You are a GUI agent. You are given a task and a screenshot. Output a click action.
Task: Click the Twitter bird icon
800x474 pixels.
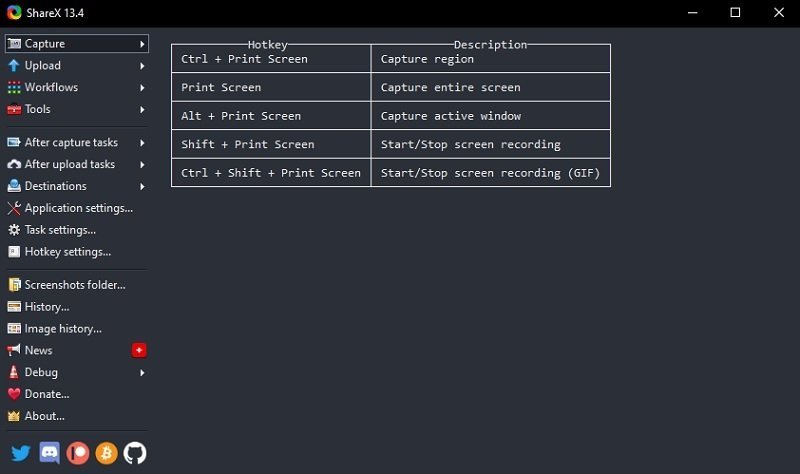20,453
